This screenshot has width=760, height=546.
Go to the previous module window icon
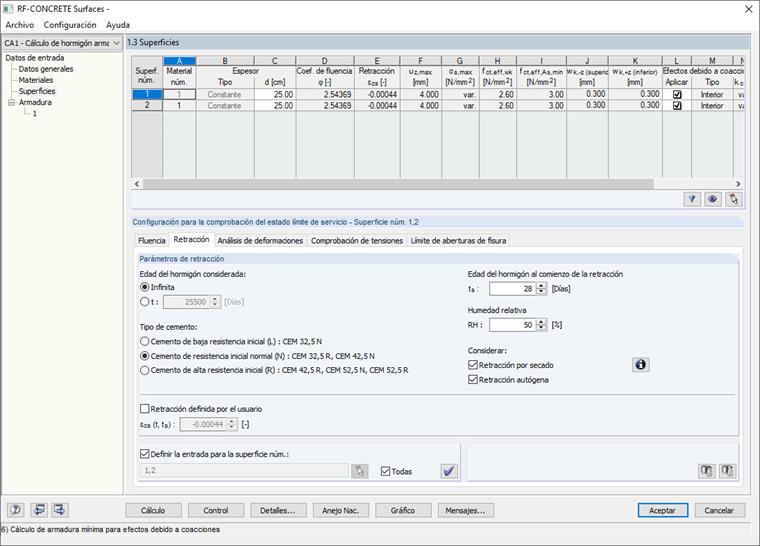pyautogui.click(x=39, y=510)
